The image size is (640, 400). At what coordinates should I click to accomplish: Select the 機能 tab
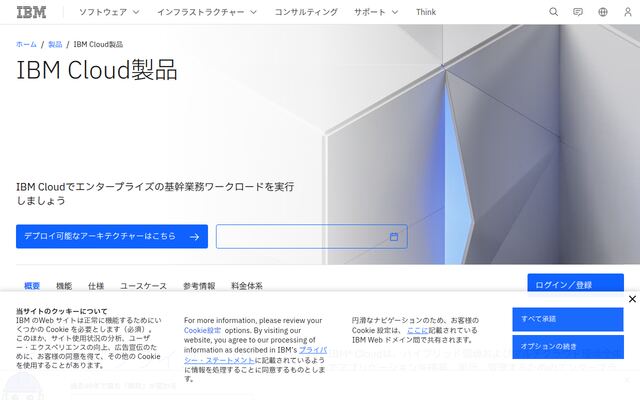(x=64, y=286)
